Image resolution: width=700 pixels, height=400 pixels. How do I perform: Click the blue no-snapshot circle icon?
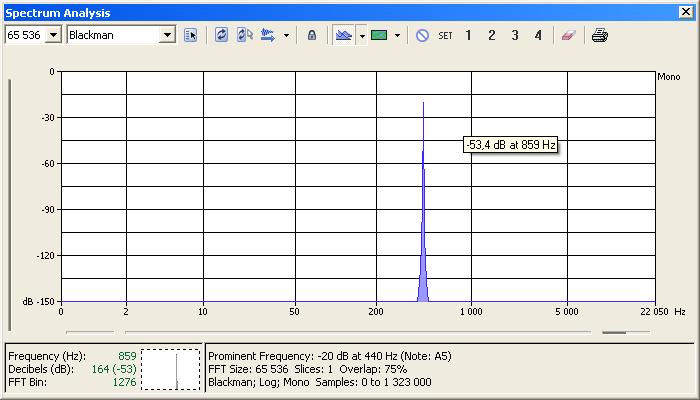pos(422,35)
